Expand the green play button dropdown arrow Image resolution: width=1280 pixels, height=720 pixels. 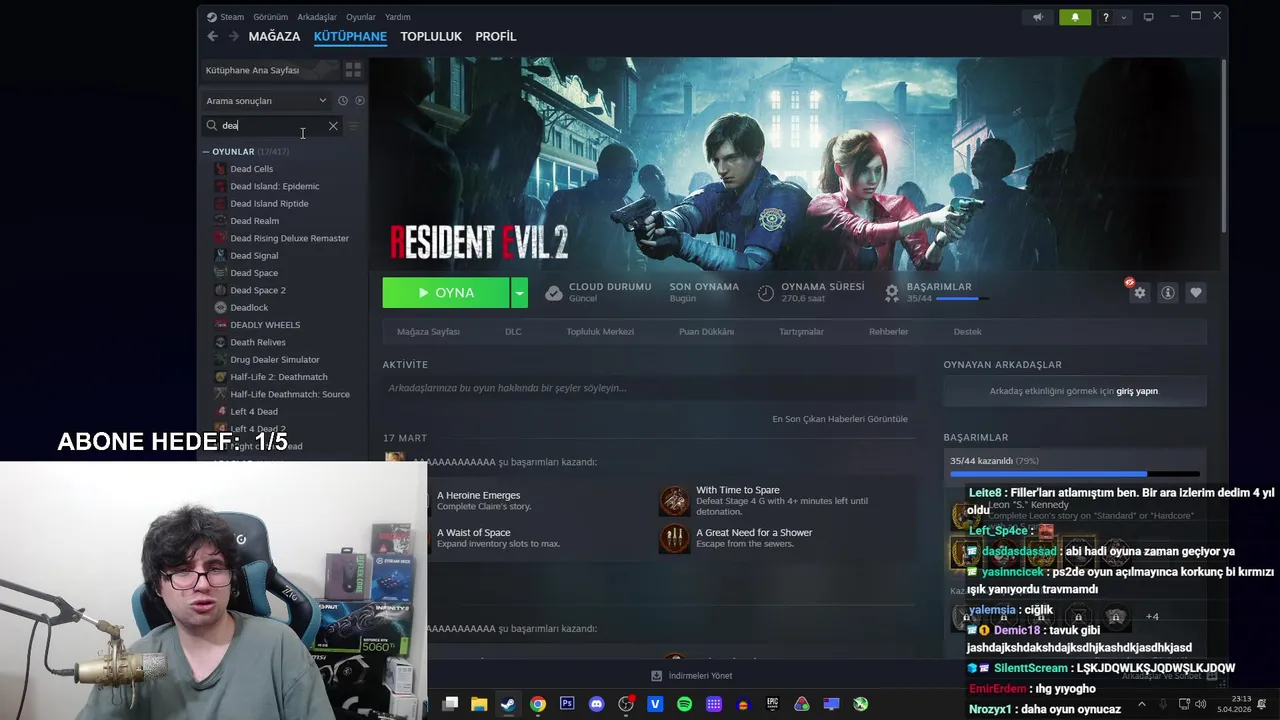click(519, 293)
